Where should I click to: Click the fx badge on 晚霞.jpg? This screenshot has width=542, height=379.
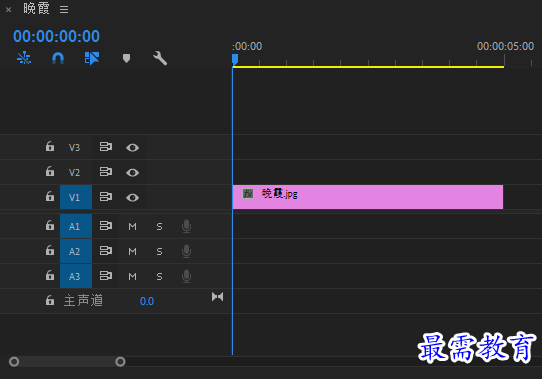[248, 193]
